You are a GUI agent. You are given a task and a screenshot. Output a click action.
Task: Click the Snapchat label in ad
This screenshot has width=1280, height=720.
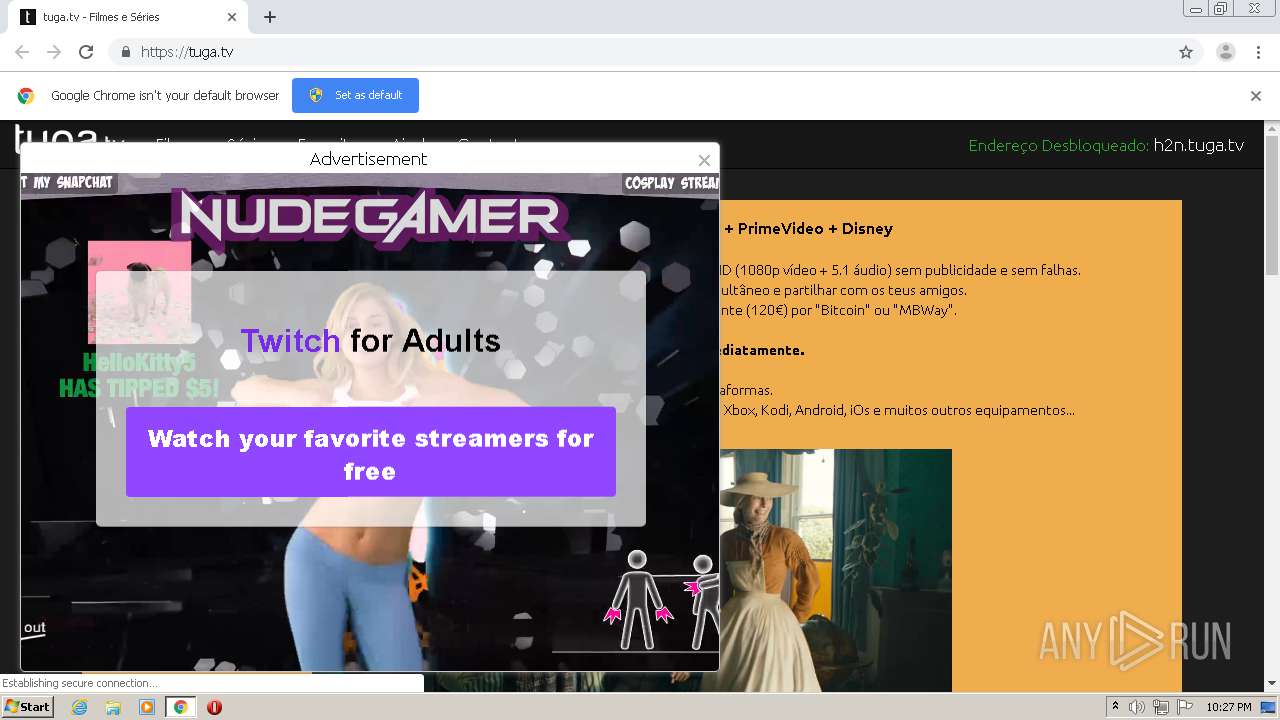(69, 183)
